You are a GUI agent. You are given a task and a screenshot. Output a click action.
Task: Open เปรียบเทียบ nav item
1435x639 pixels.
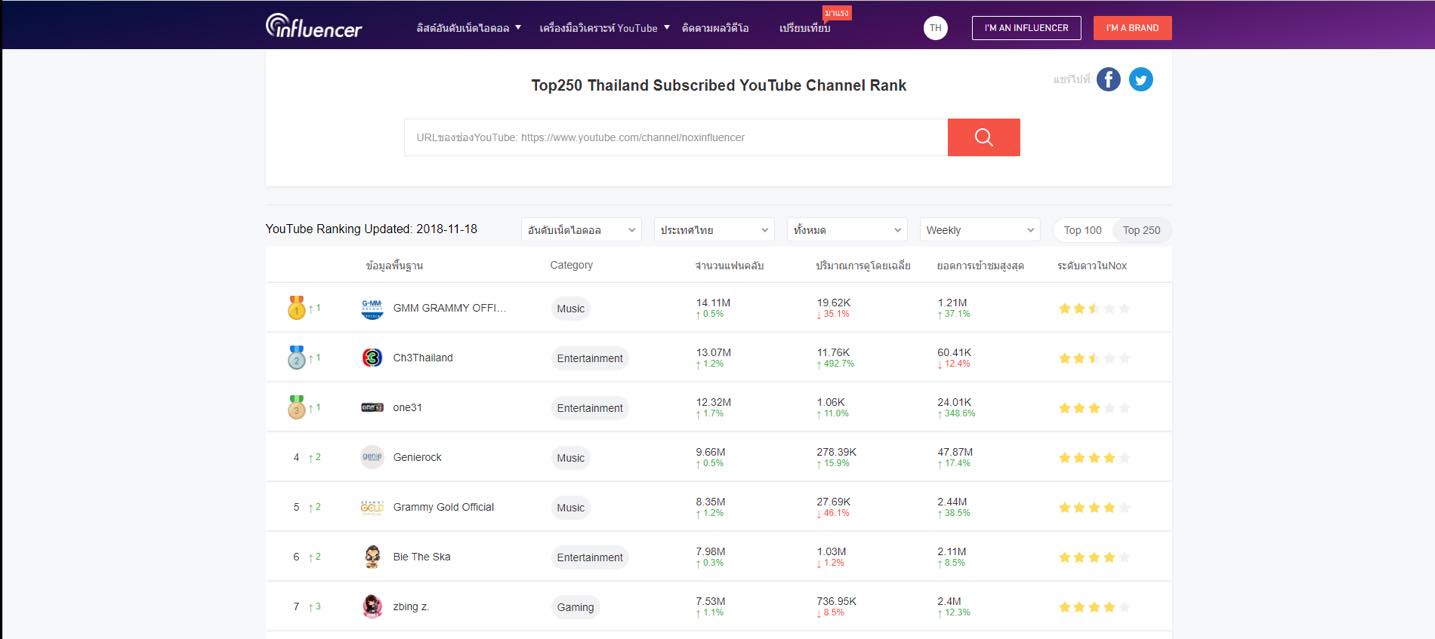click(x=804, y=28)
